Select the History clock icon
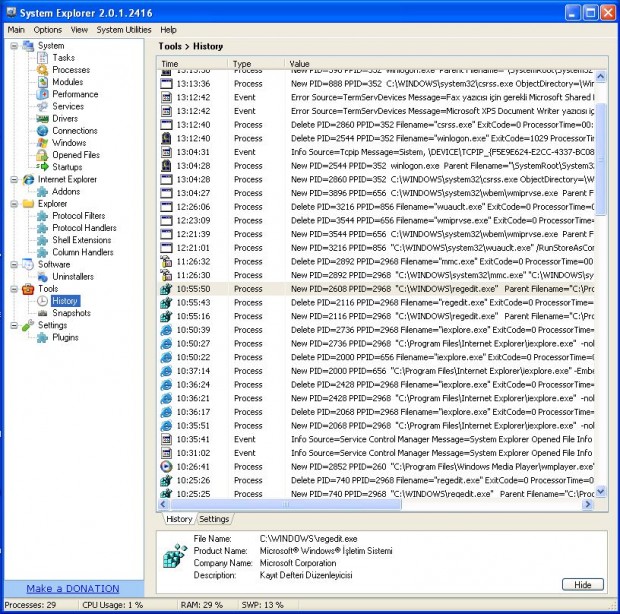Screen dimensions: 620x614 (42, 301)
